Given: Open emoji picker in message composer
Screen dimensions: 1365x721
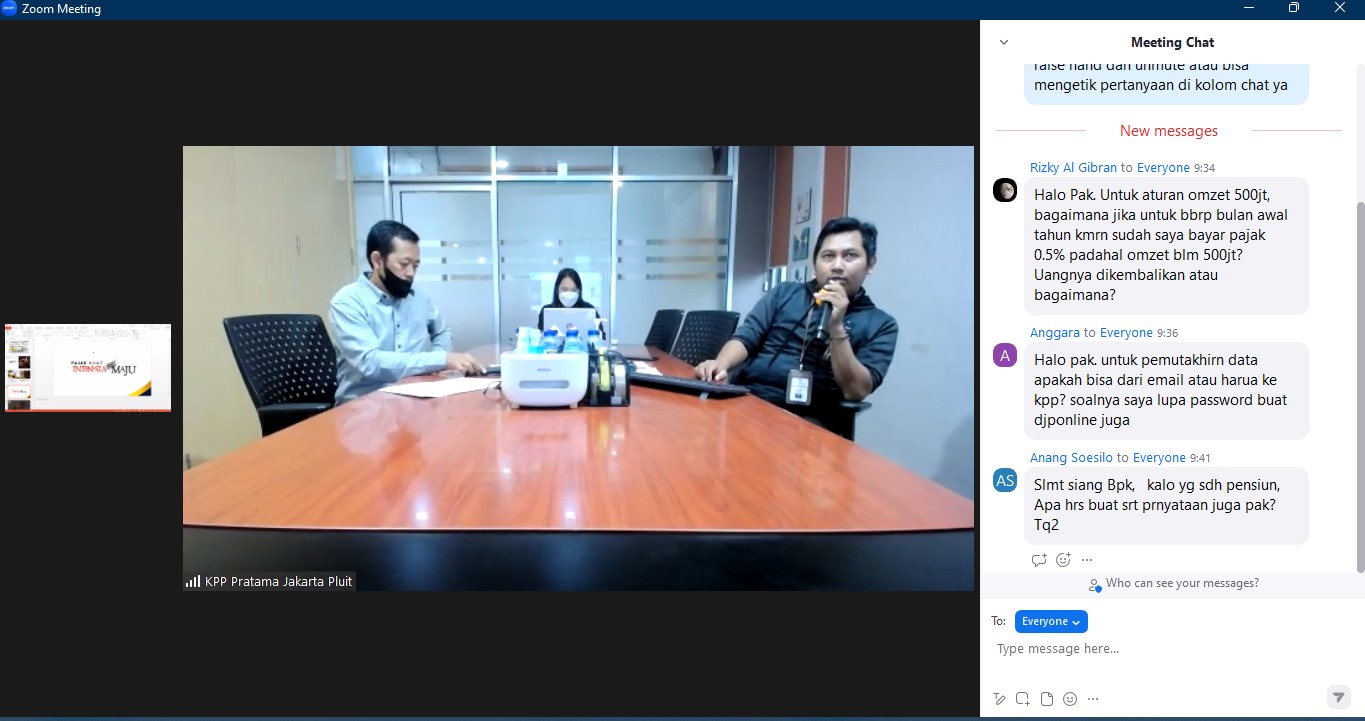Looking at the screenshot, I should 1070,699.
